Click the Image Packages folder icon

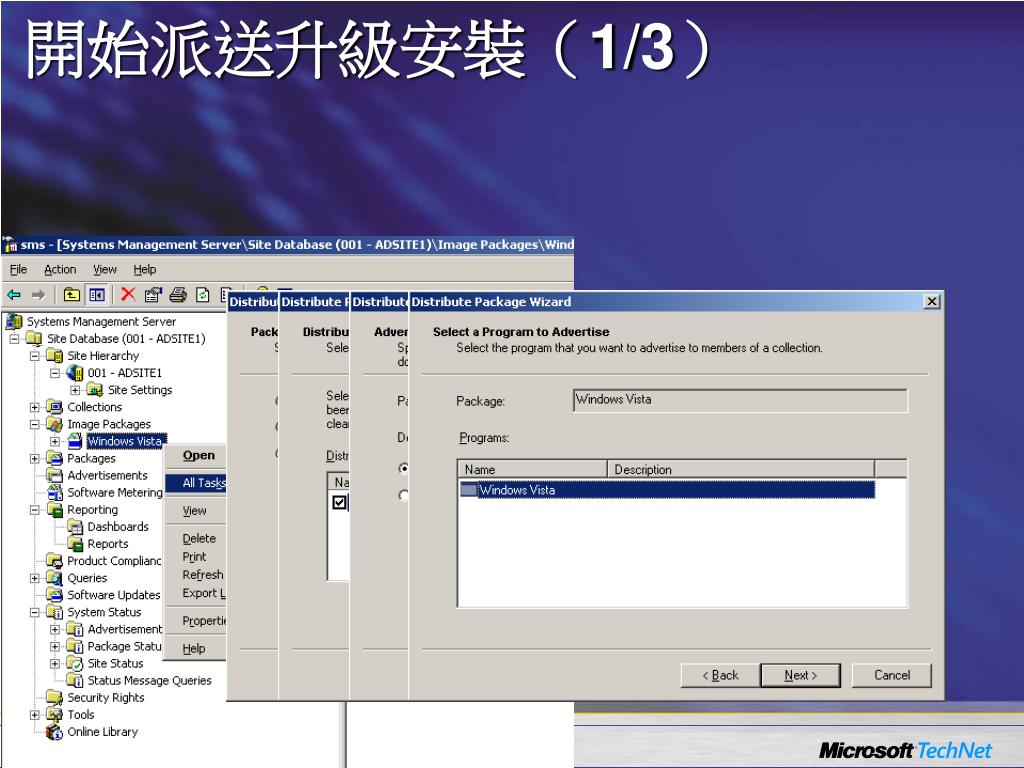55,424
